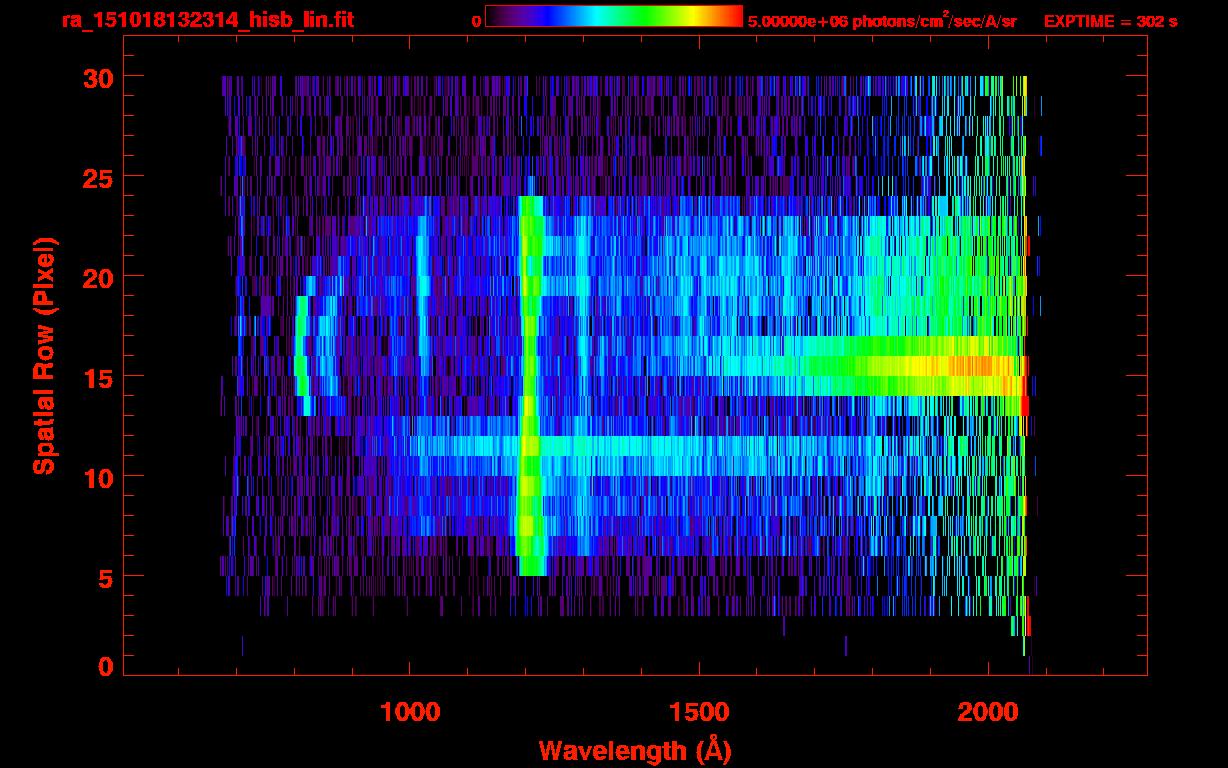The image size is (1228, 768).
Task: Click the y-axis tick label 0
Action: (x=107, y=667)
